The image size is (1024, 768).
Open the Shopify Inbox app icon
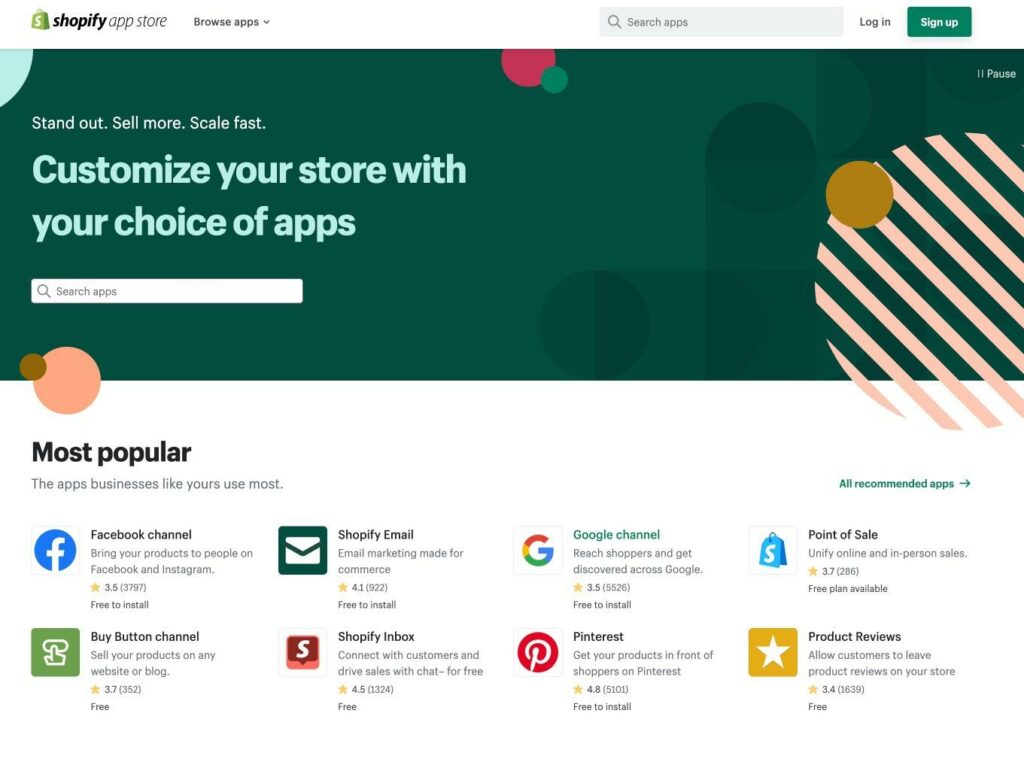[302, 652]
